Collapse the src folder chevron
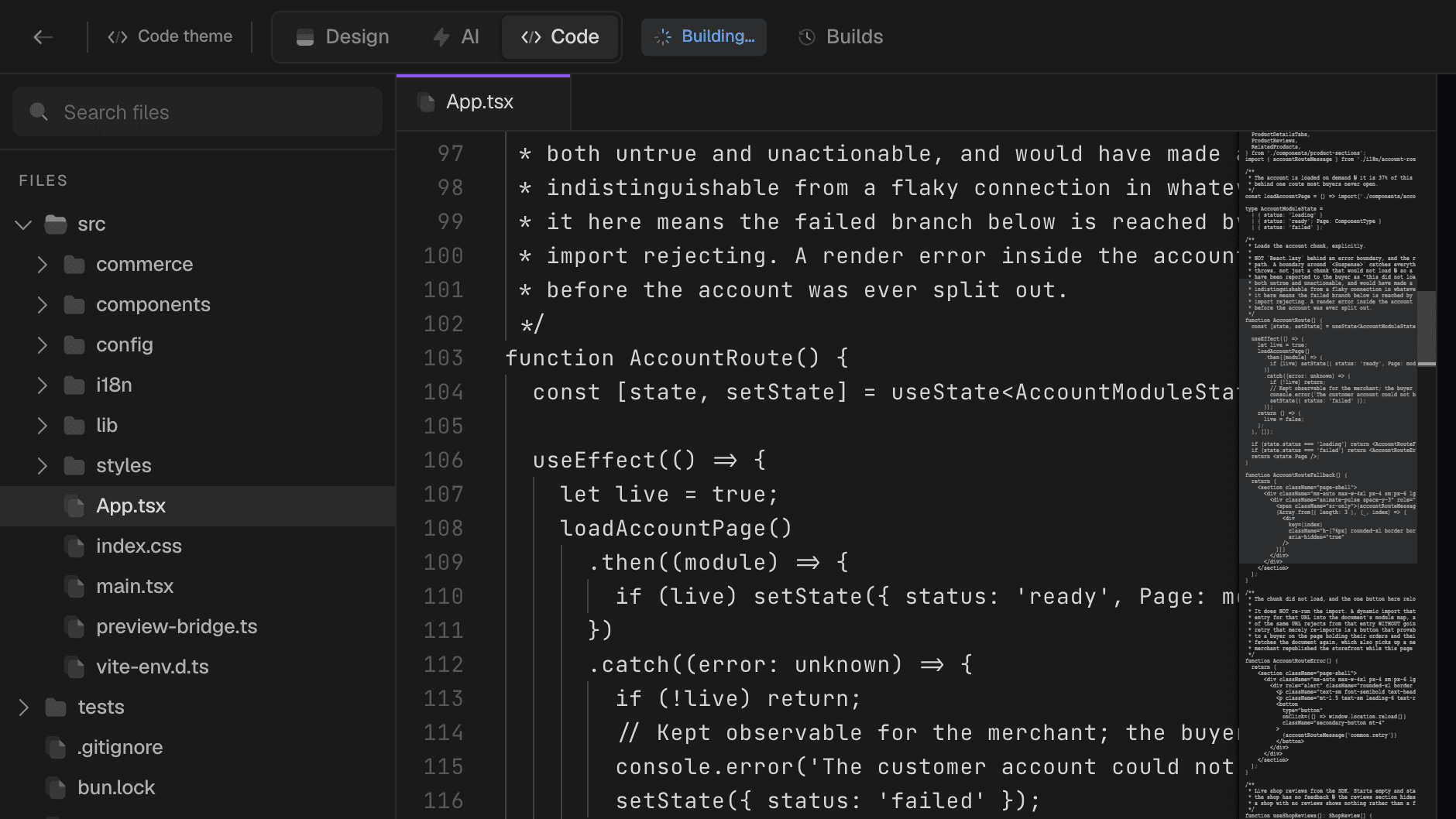Viewport: 1456px width, 819px height. tap(23, 224)
